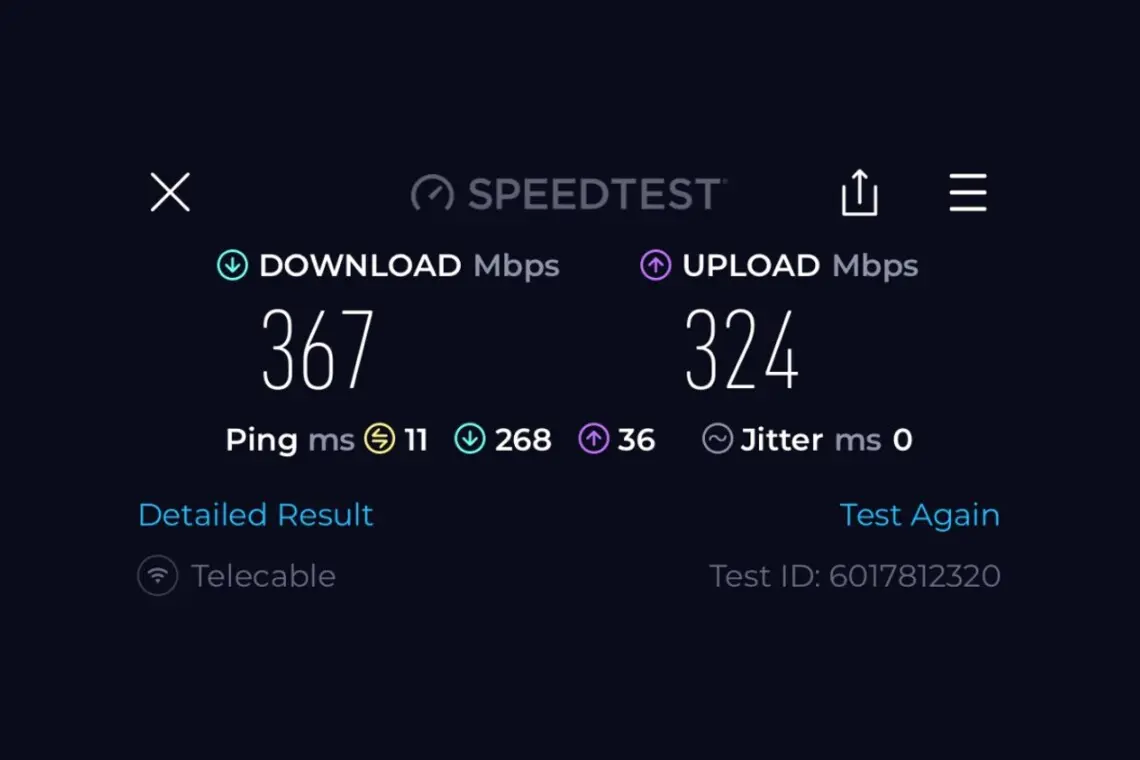This screenshot has height=760, width=1140.
Task: Open the Detailed Result link
Action: 256,515
